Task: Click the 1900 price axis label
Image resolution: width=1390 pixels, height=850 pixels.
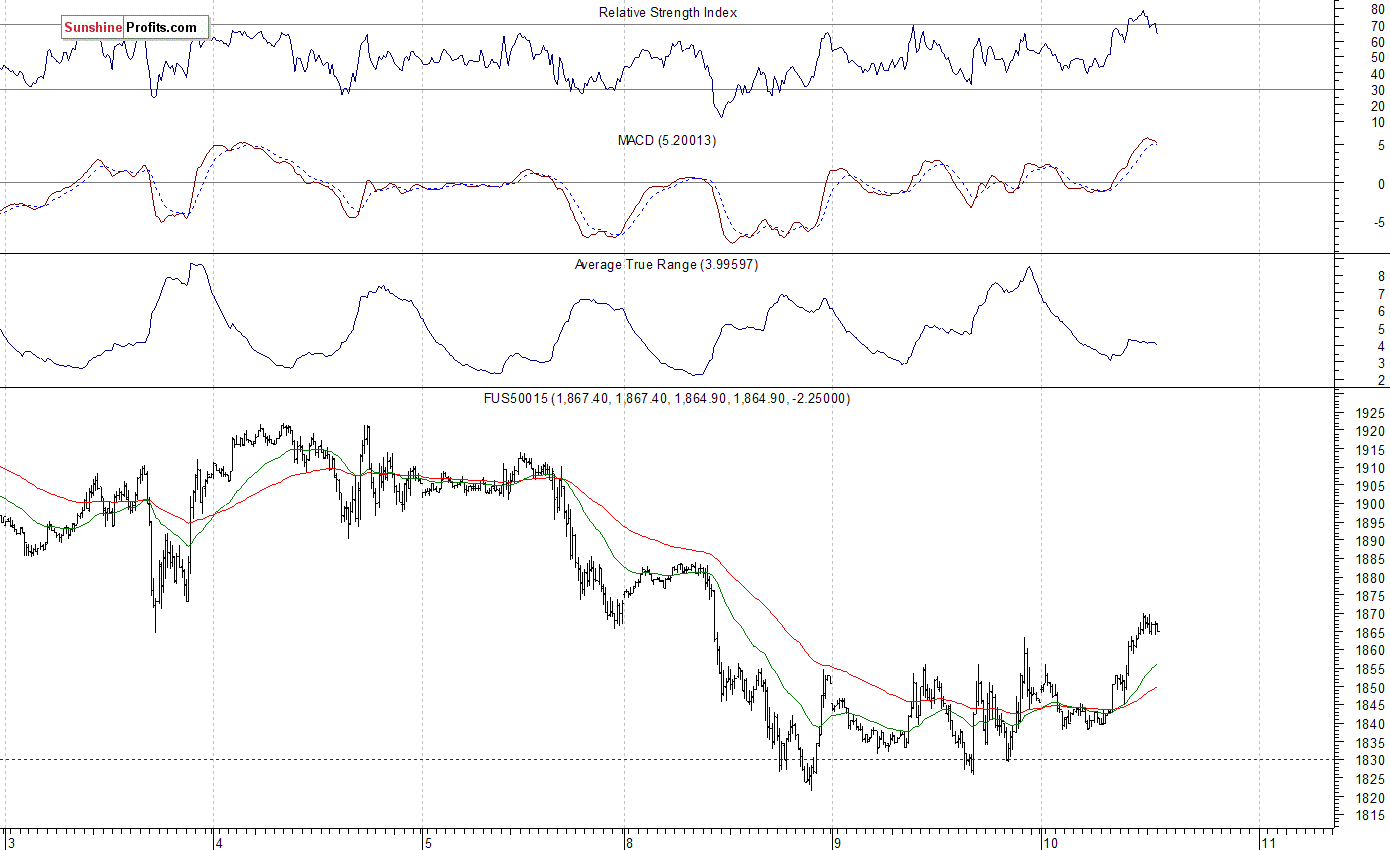Action: pos(1368,505)
